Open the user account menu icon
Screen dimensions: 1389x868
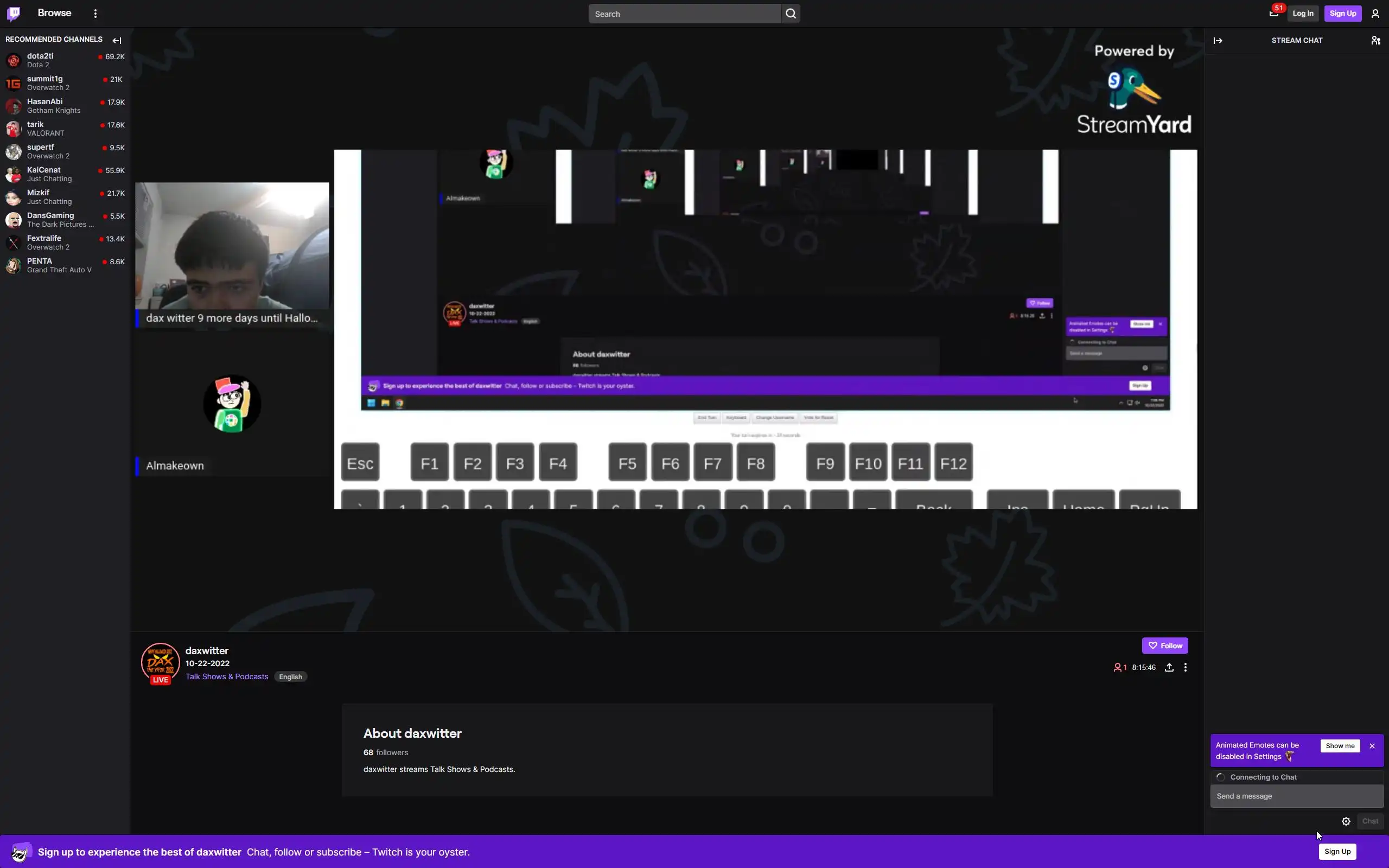click(x=1375, y=14)
